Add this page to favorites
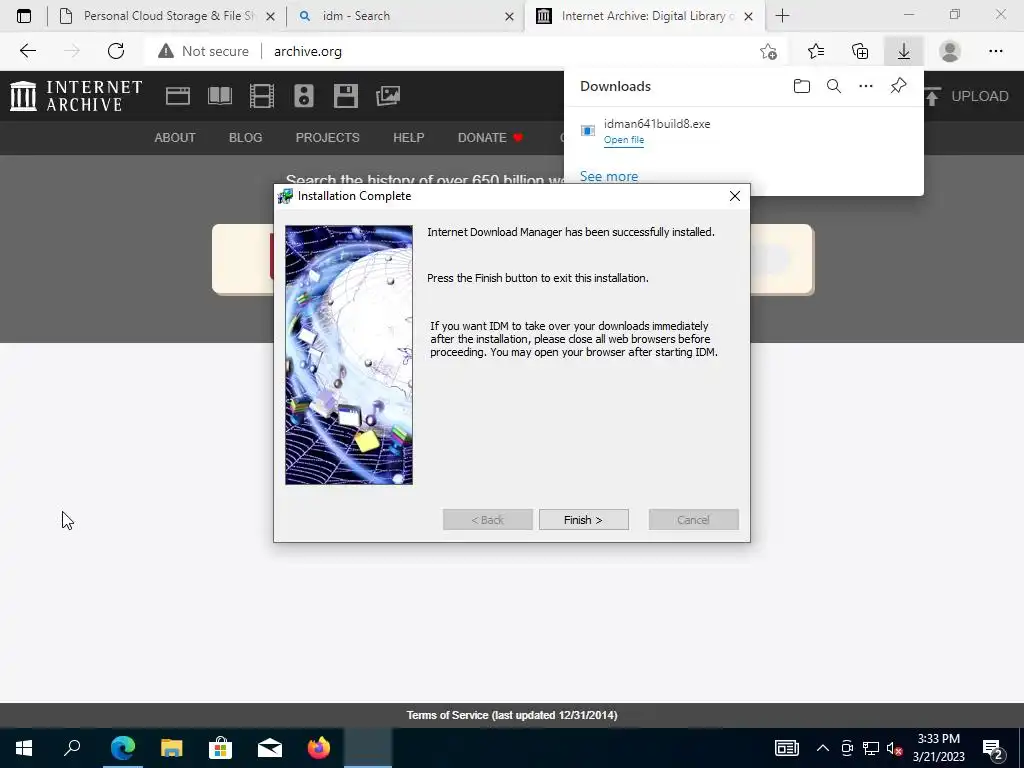Viewport: 1024px width, 768px height. pyautogui.click(x=769, y=51)
